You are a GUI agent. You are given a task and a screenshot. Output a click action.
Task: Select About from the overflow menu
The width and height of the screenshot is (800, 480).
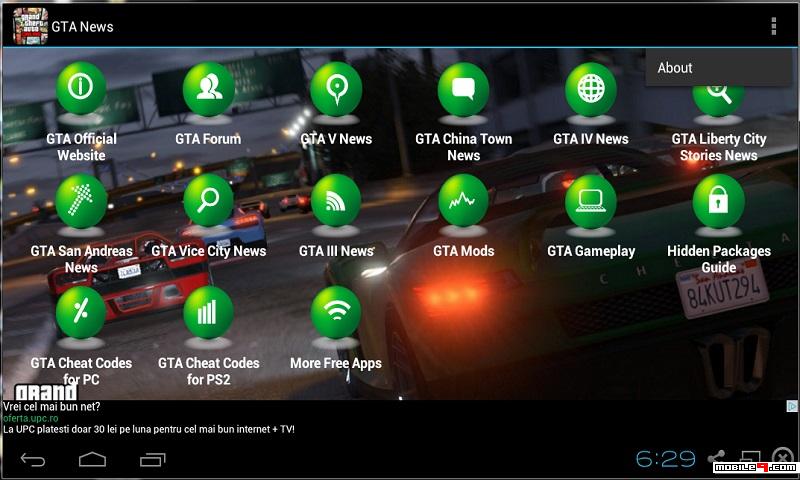(718, 67)
